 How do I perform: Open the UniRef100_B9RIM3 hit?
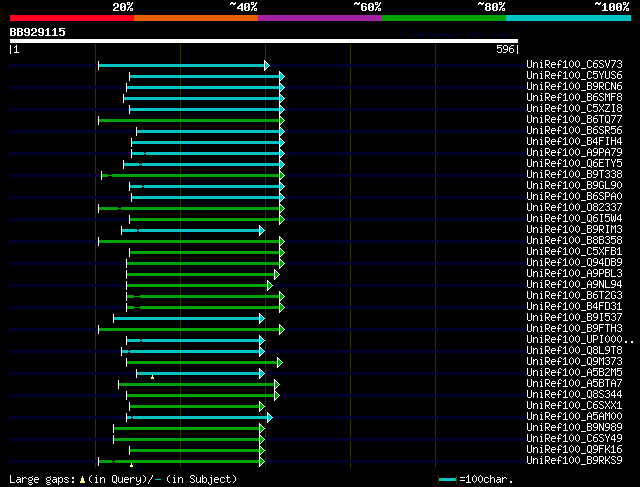pyautogui.click(x=574, y=230)
